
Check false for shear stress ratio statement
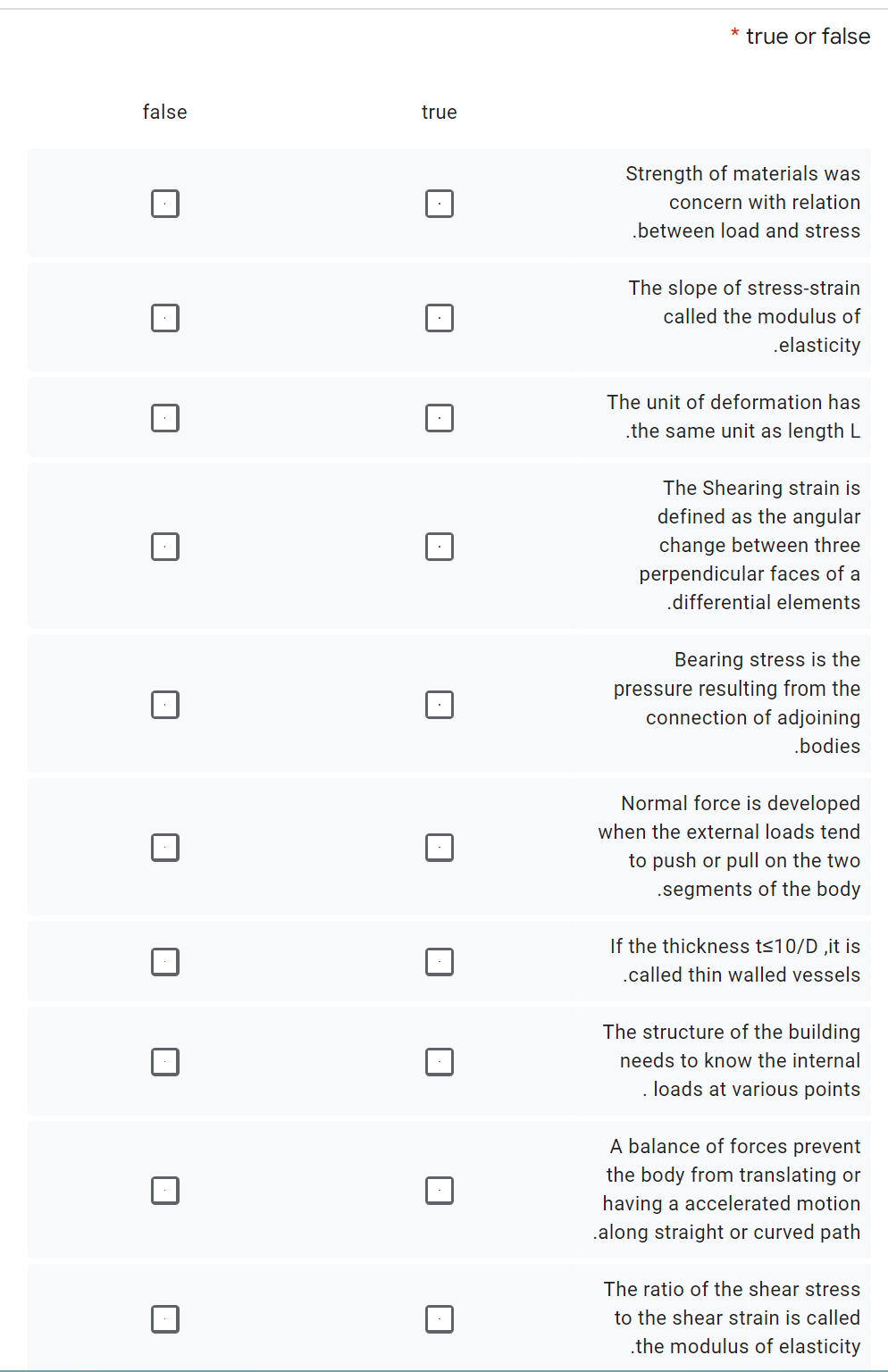click(165, 1319)
